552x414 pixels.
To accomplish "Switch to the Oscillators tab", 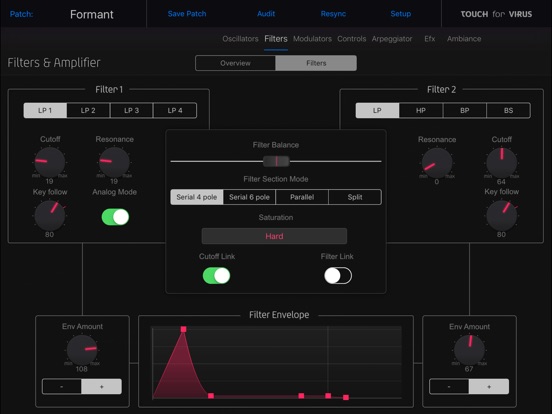I will (x=240, y=39).
